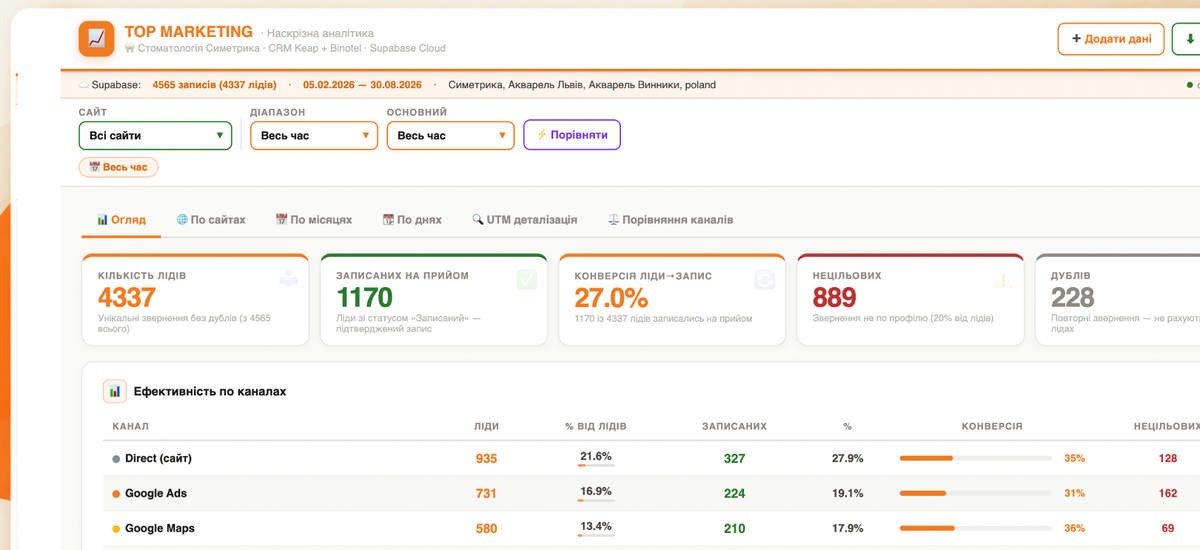Click the date range 05.02.2026 — 30.08.2026
The width and height of the screenshot is (1200, 550).
(362, 85)
